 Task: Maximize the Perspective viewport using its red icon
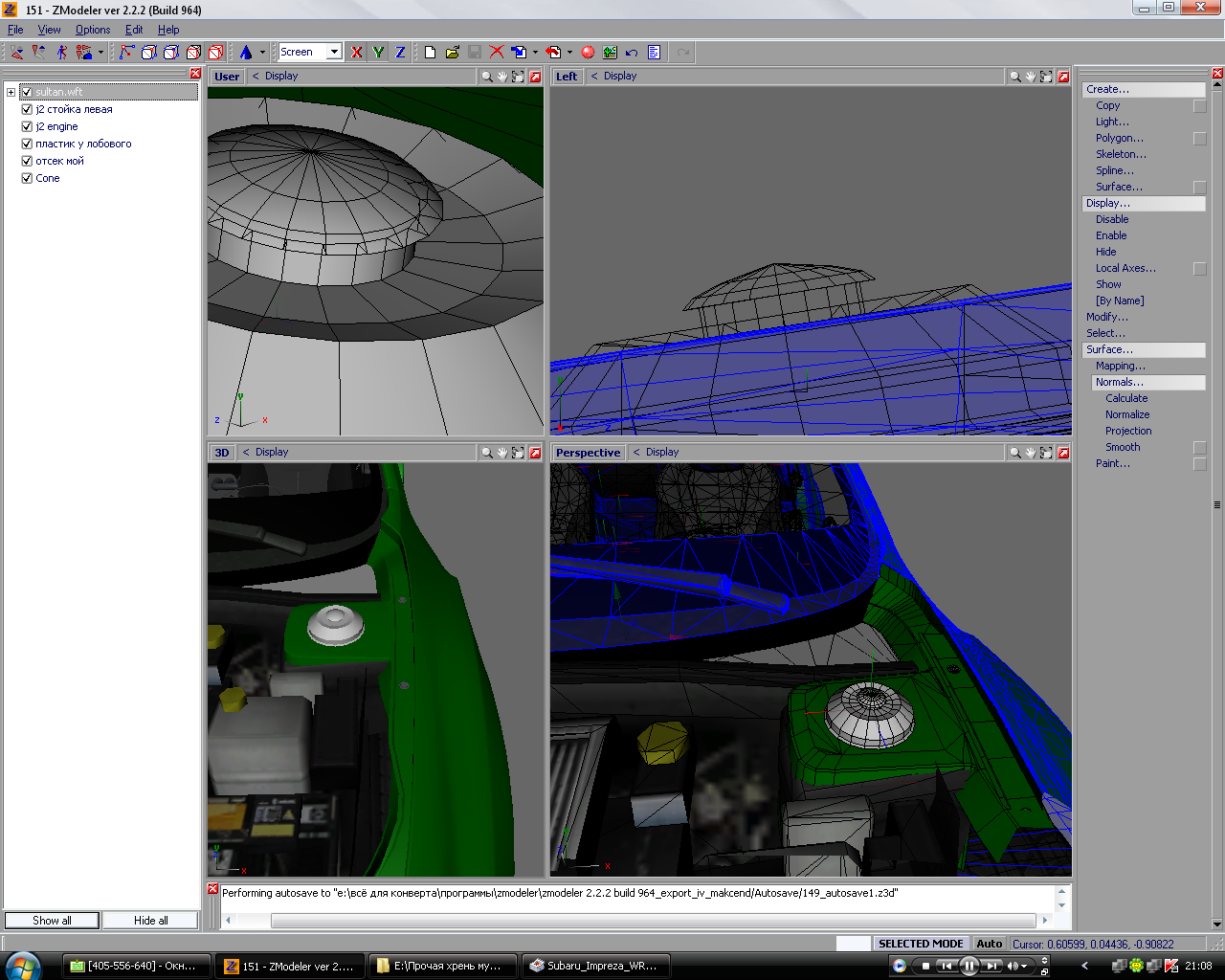1063,453
